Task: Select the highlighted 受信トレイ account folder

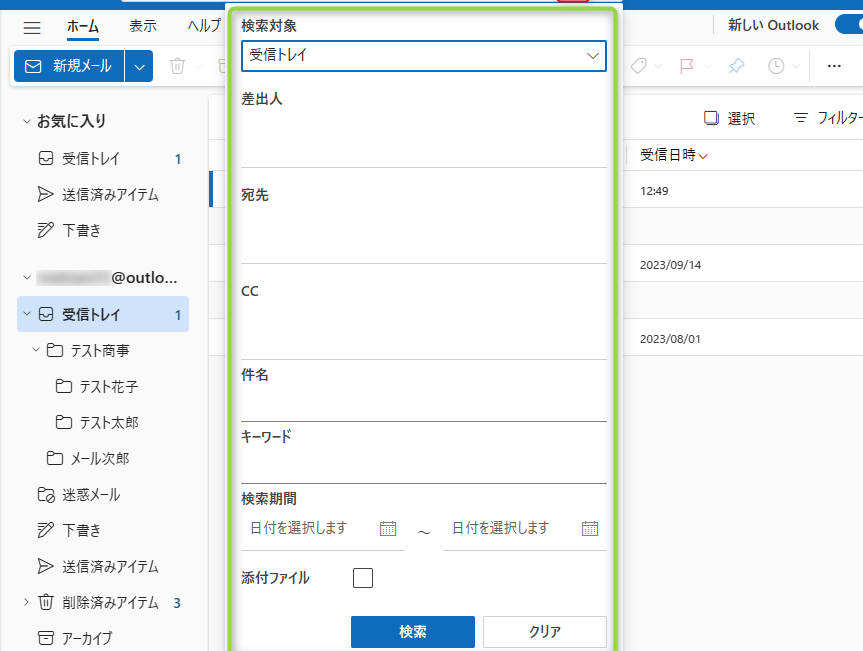Action: (x=103, y=314)
